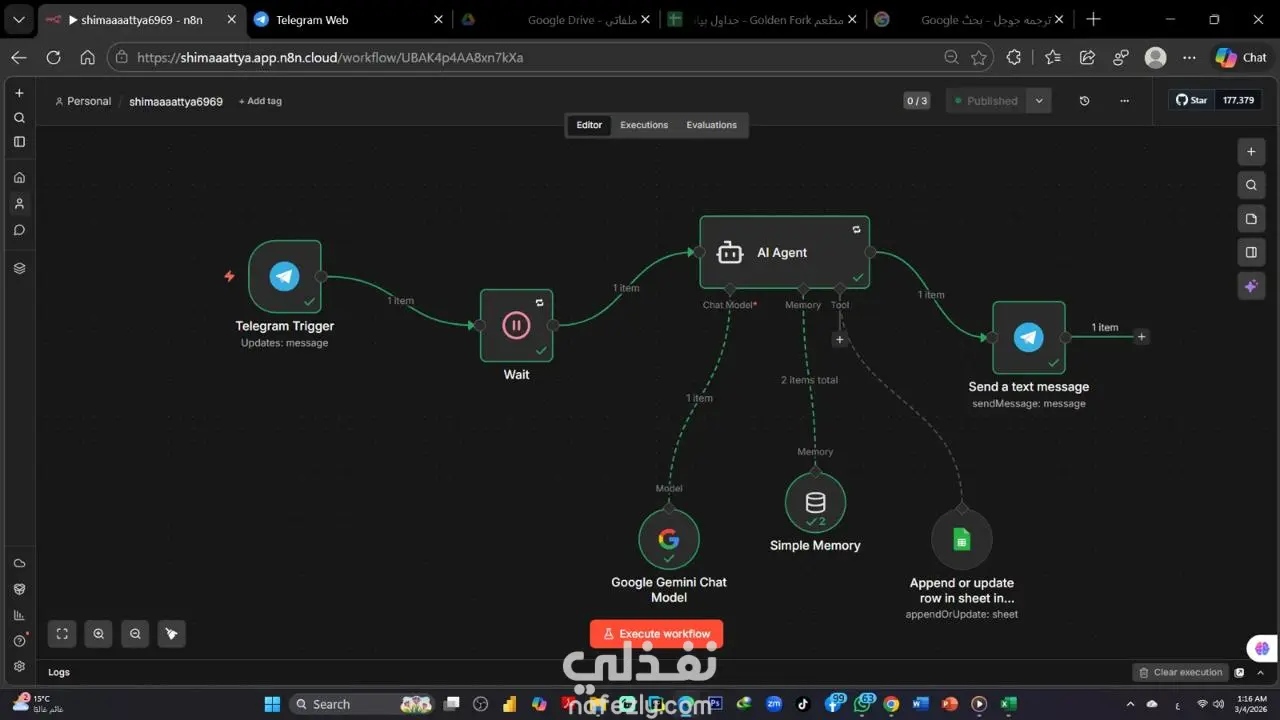Click the zoom out canvas button
The height and width of the screenshot is (720, 1280).
(135, 633)
